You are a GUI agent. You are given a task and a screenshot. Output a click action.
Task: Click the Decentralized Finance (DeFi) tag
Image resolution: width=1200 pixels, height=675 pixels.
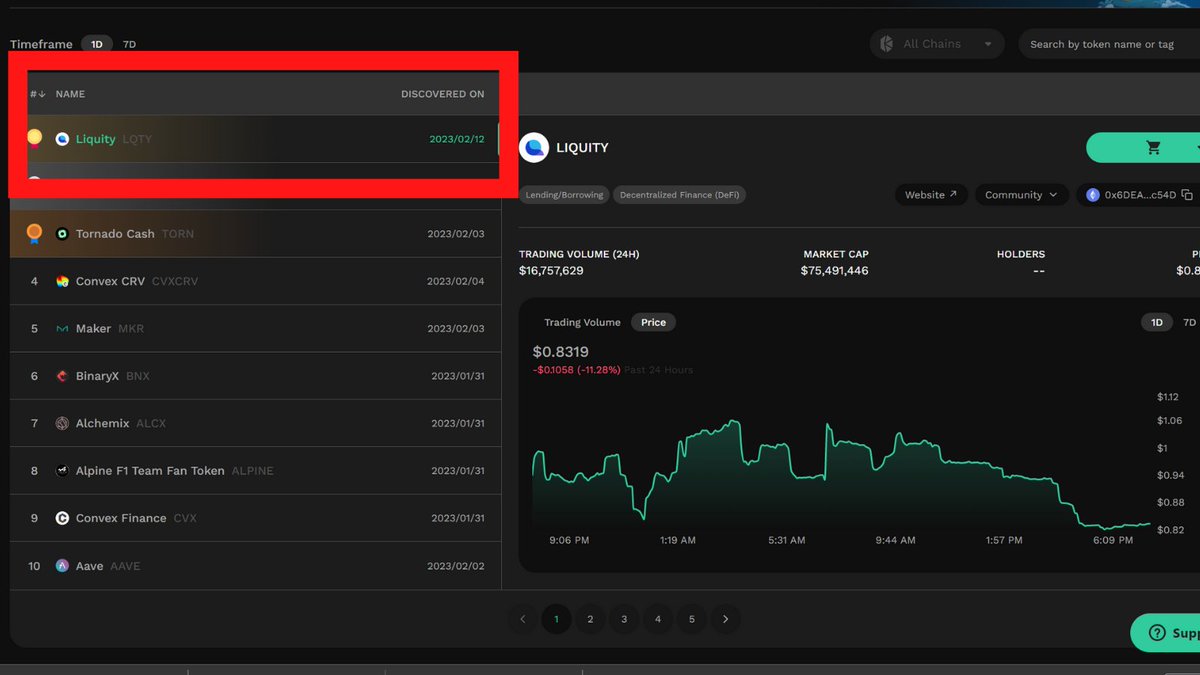(x=680, y=195)
